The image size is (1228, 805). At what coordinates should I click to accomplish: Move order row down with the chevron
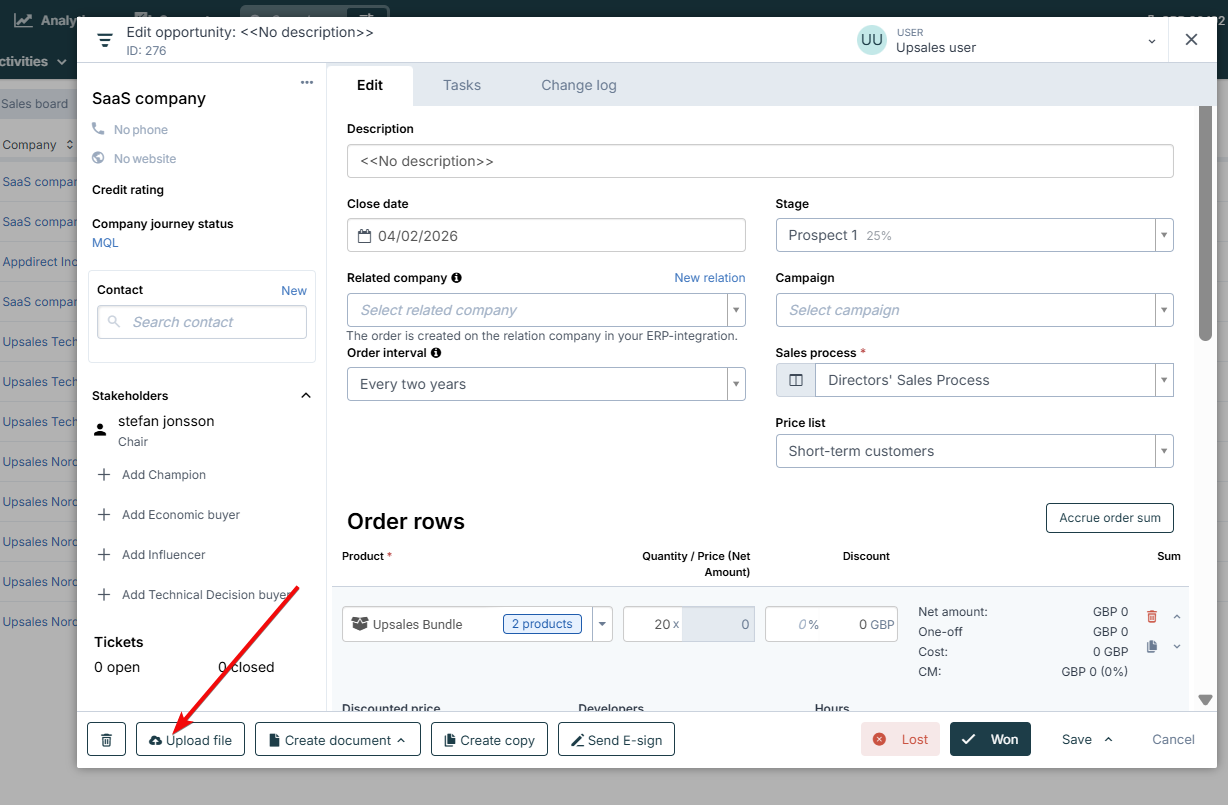[1177, 647]
